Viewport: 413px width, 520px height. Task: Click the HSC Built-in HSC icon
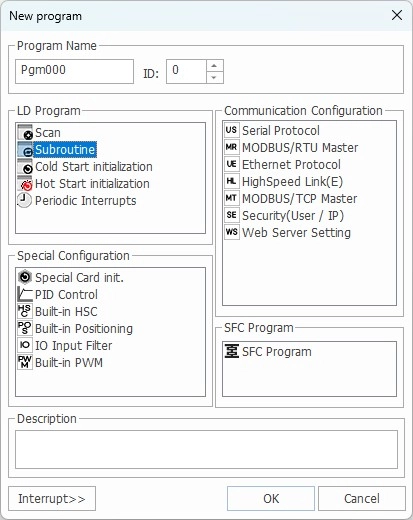coord(25,311)
